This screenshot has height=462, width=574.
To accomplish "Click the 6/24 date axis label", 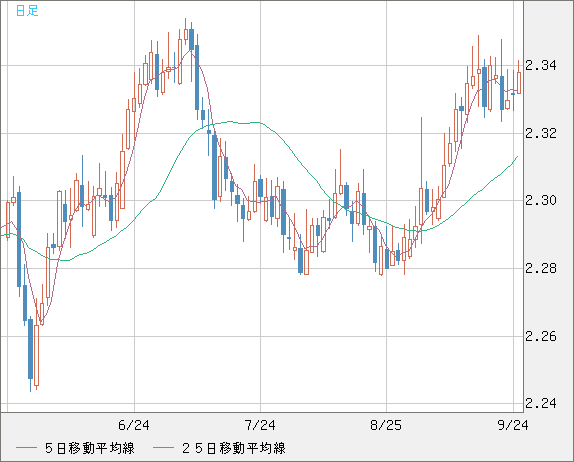I will click(134, 425).
